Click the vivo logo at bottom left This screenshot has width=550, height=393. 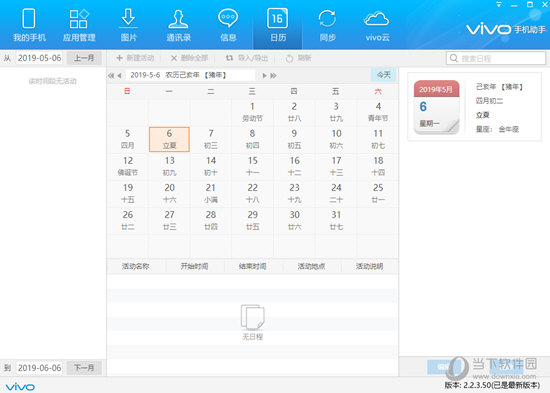click(x=20, y=387)
